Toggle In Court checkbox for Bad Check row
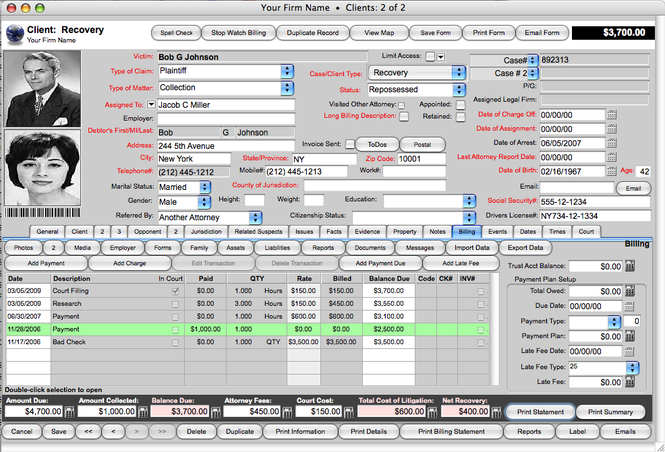Image resolution: width=665 pixels, height=452 pixels. [175, 342]
